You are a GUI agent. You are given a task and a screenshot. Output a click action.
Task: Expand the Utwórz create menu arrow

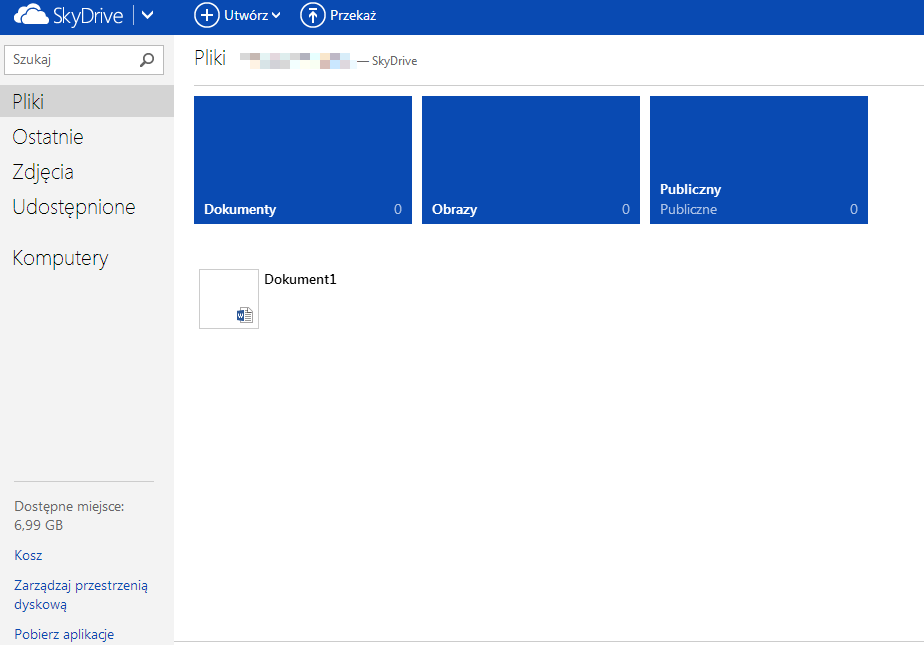coord(276,16)
